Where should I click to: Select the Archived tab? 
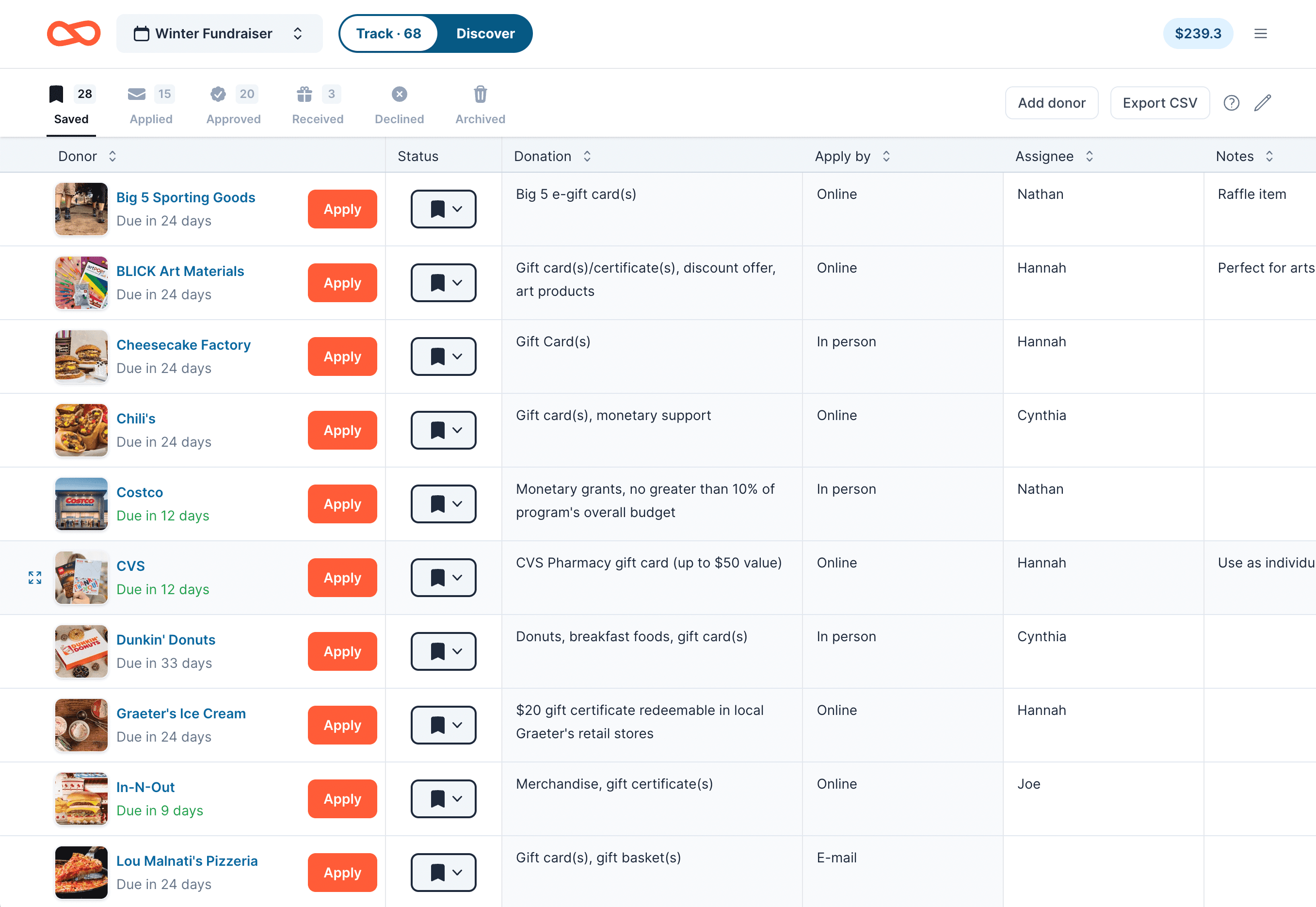481,106
